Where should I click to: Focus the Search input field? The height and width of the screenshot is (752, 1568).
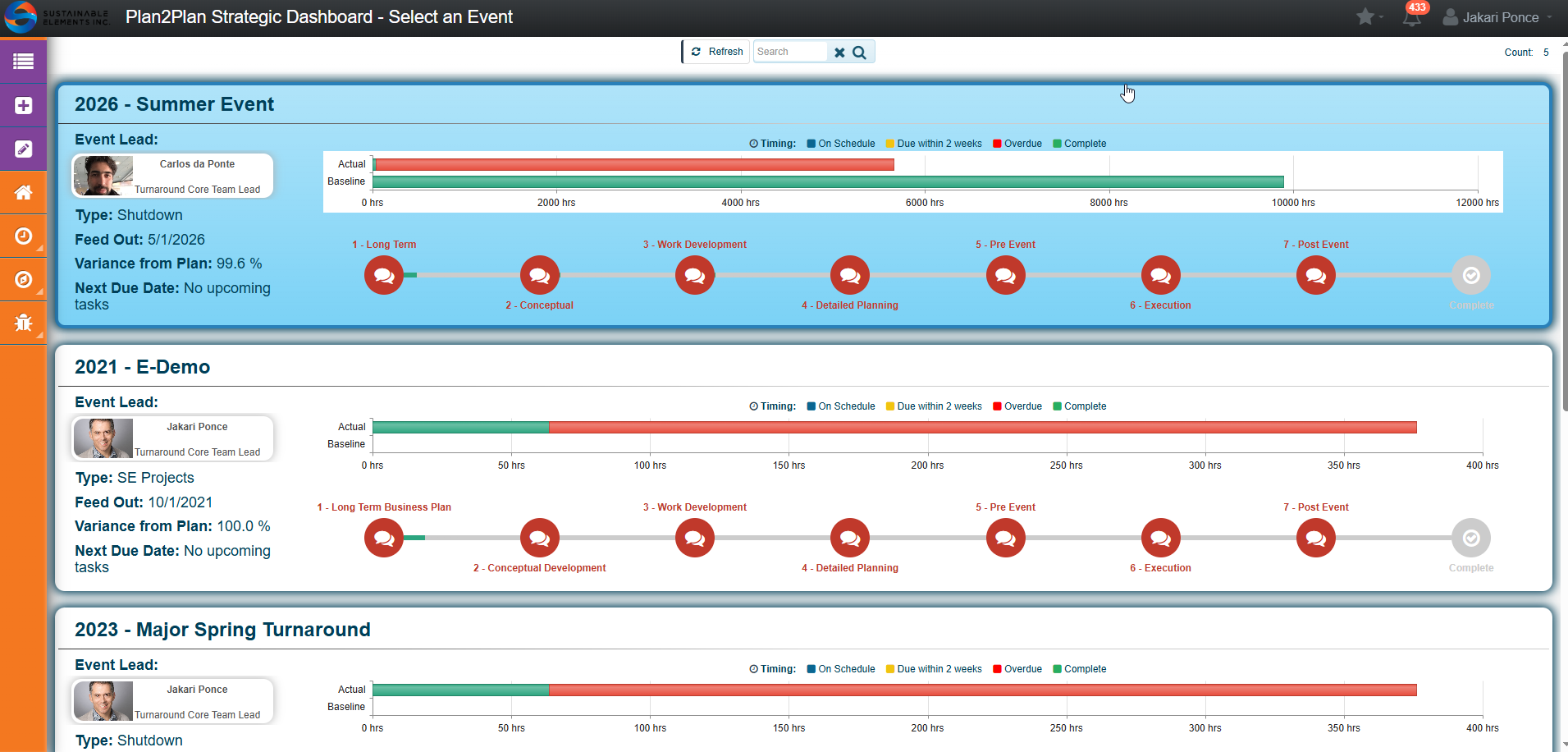click(790, 52)
